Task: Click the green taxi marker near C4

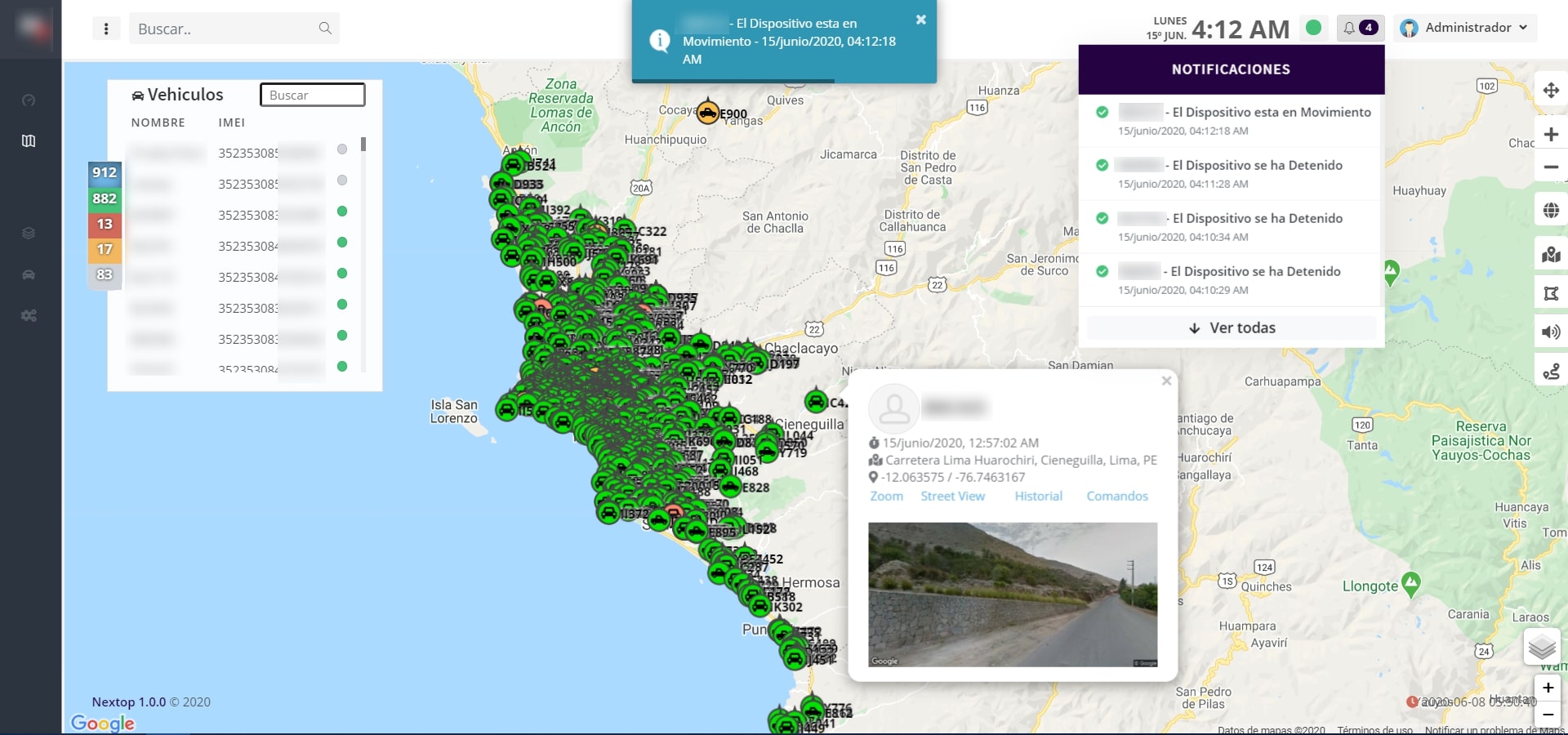Action: (x=816, y=401)
